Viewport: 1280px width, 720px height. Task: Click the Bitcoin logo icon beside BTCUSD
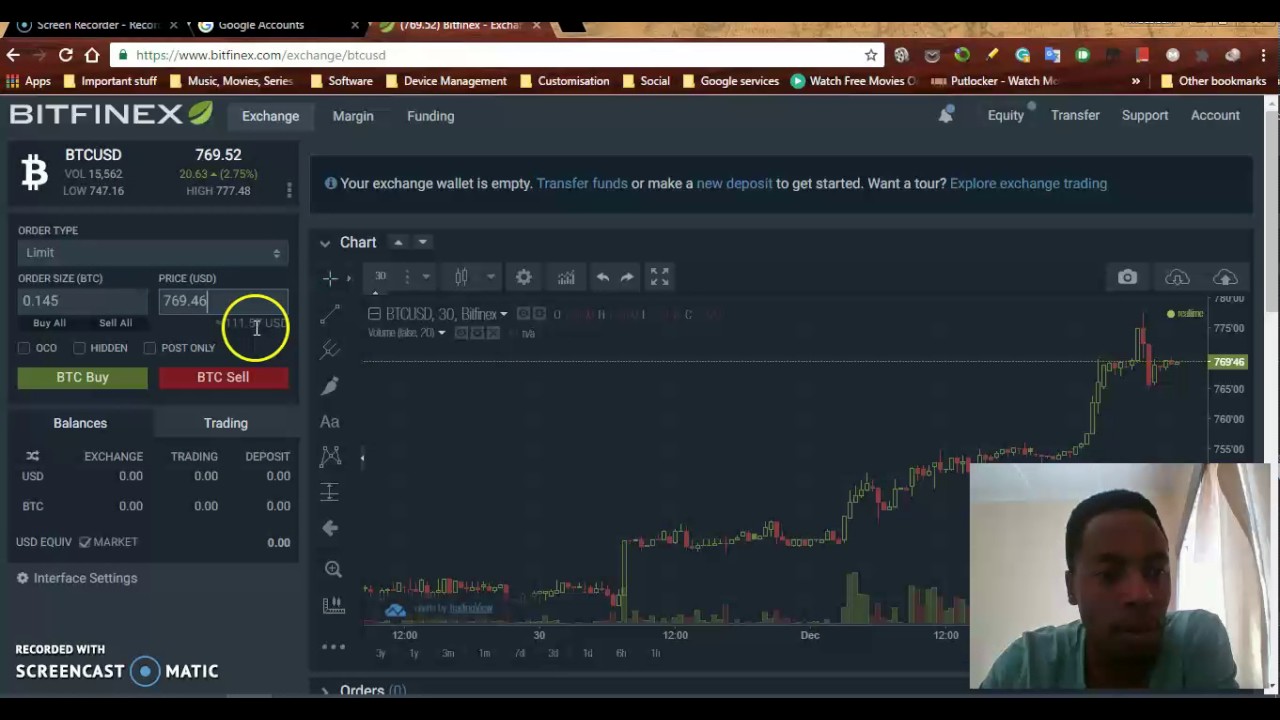35,172
